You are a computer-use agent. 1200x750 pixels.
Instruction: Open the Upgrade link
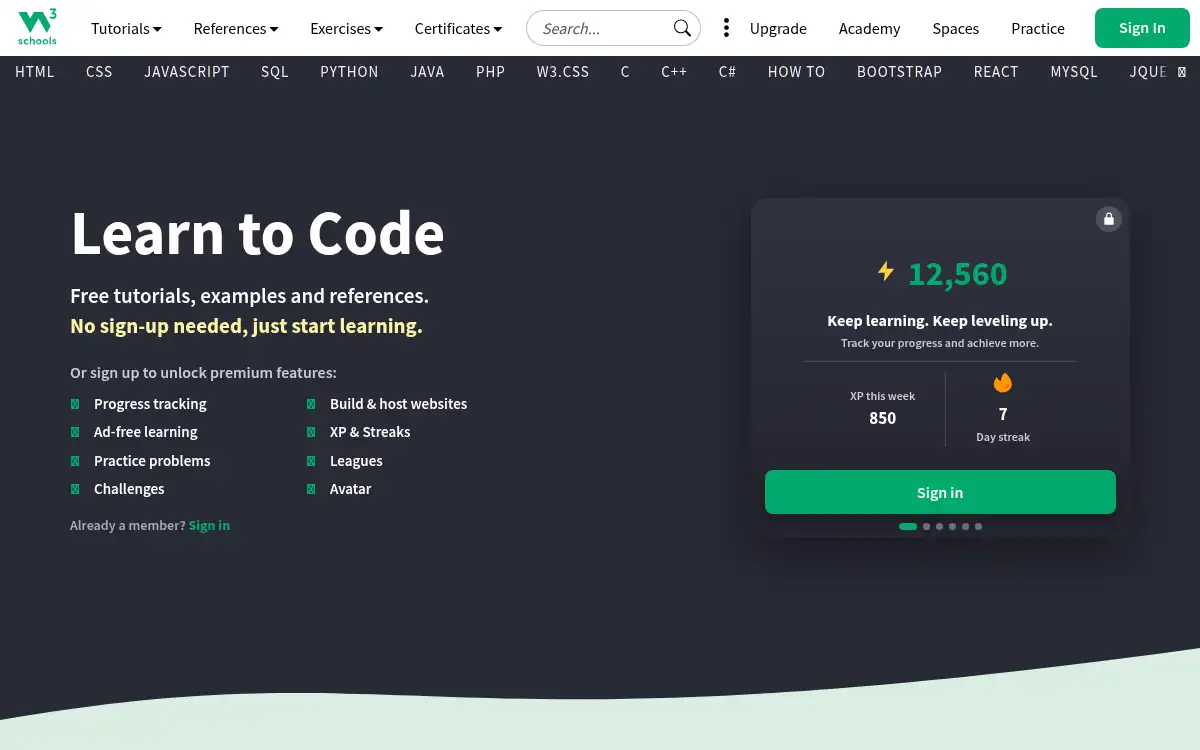[778, 28]
